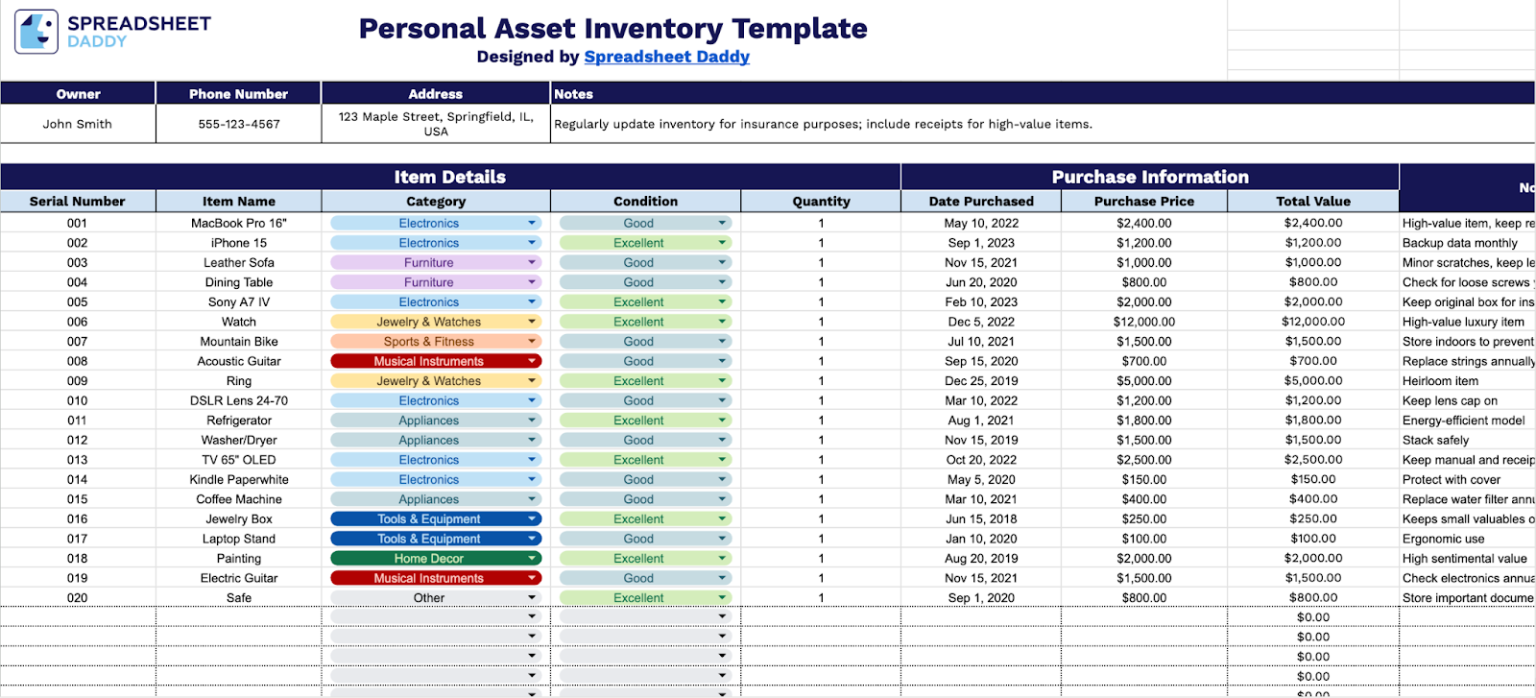The image size is (1536, 698).
Task: Open Category dropdown for Acoustic Guitar
Action: 531,361
